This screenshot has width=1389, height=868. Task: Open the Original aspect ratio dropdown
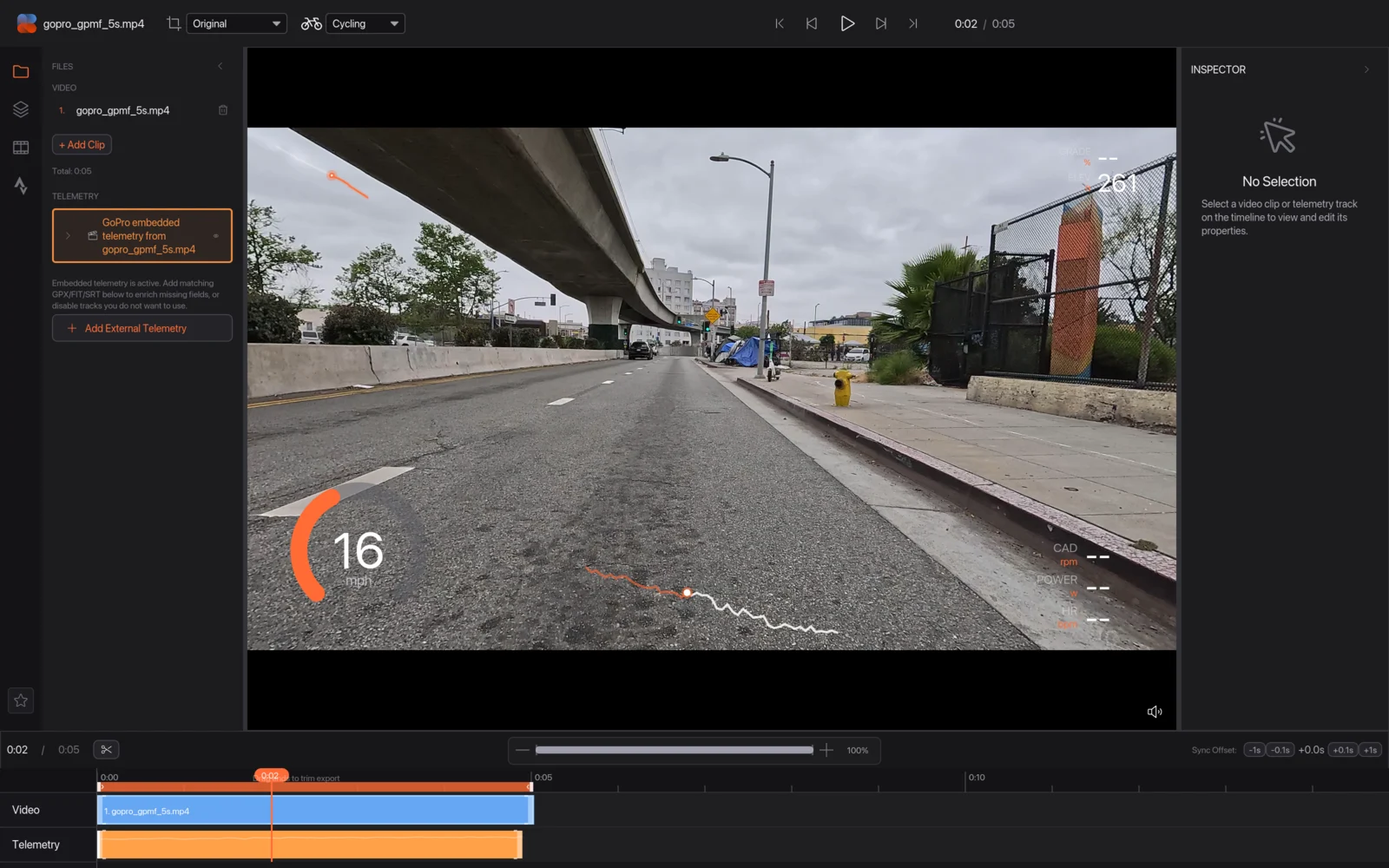(236, 23)
